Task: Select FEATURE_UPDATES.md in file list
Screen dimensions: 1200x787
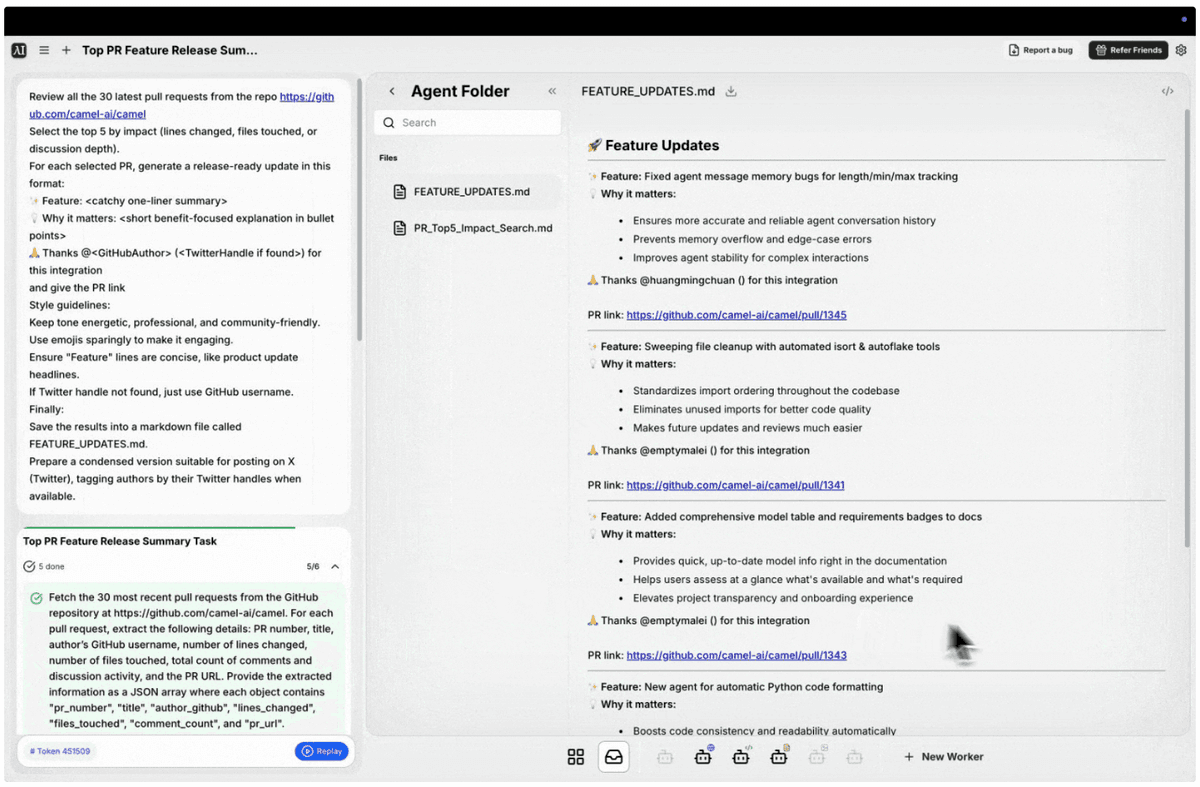Action: pyautogui.click(x=471, y=192)
